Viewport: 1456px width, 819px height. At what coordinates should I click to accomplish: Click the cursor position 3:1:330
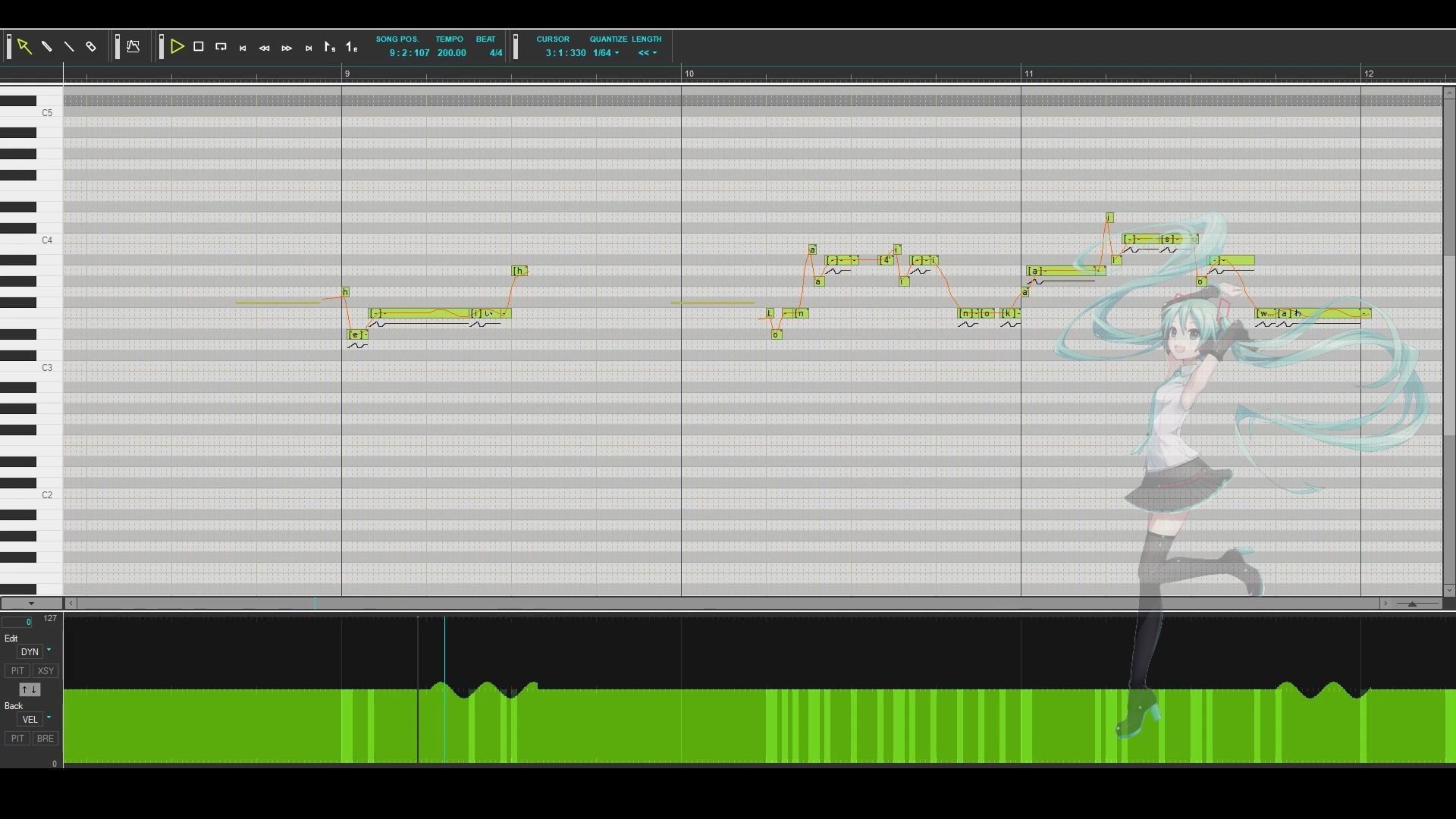(566, 53)
